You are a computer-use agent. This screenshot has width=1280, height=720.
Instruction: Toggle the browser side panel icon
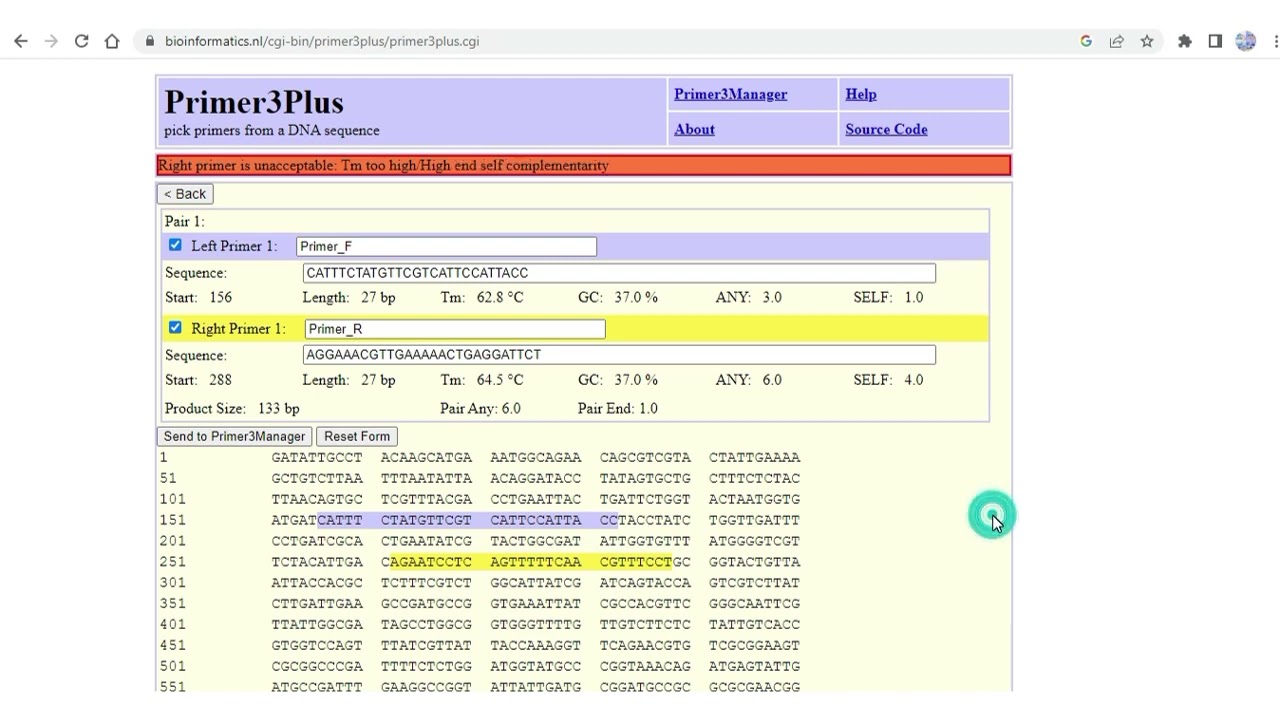pyautogui.click(x=1215, y=41)
